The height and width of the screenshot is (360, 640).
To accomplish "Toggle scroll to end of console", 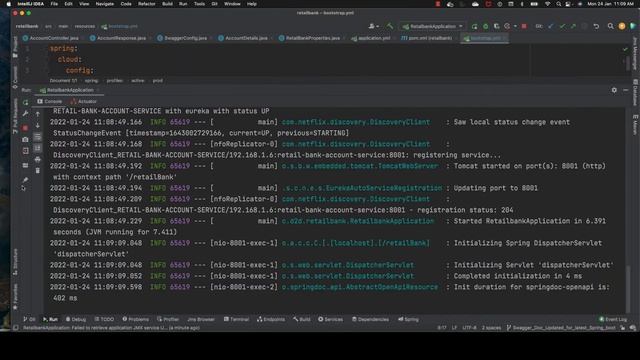I will [x=38, y=148].
